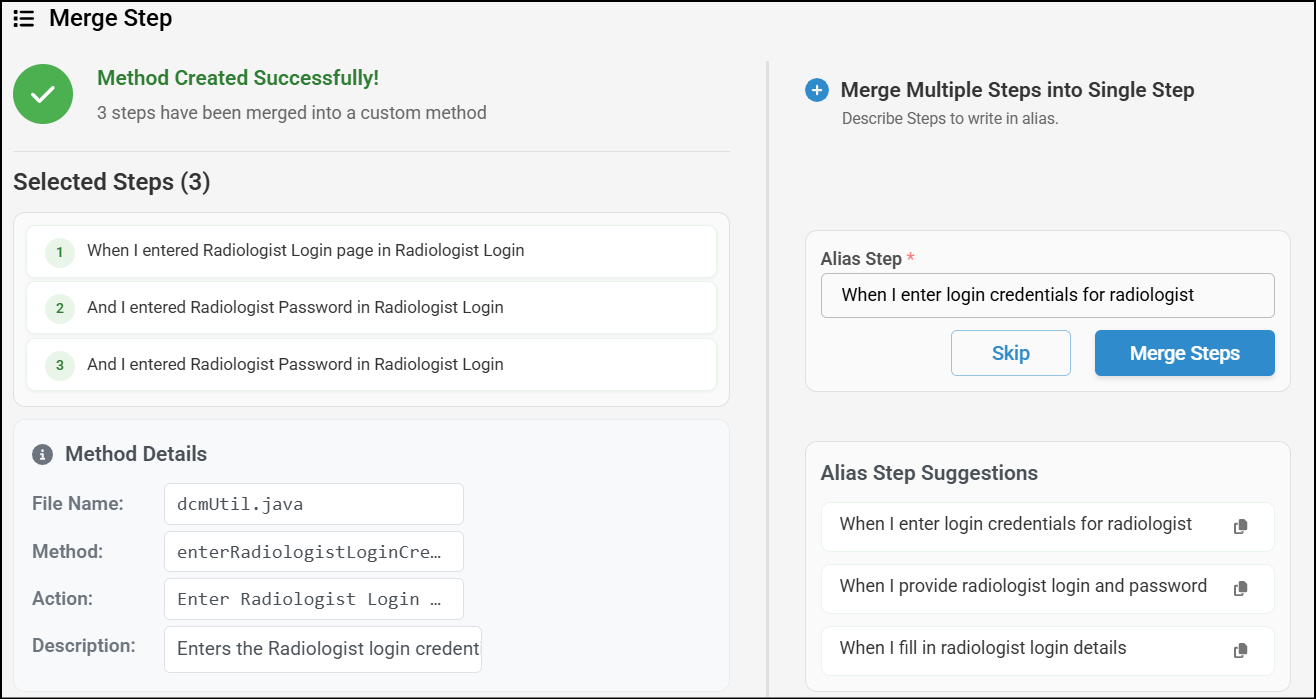Click the Description field in Method Details
1316x699 pixels.
point(322,649)
